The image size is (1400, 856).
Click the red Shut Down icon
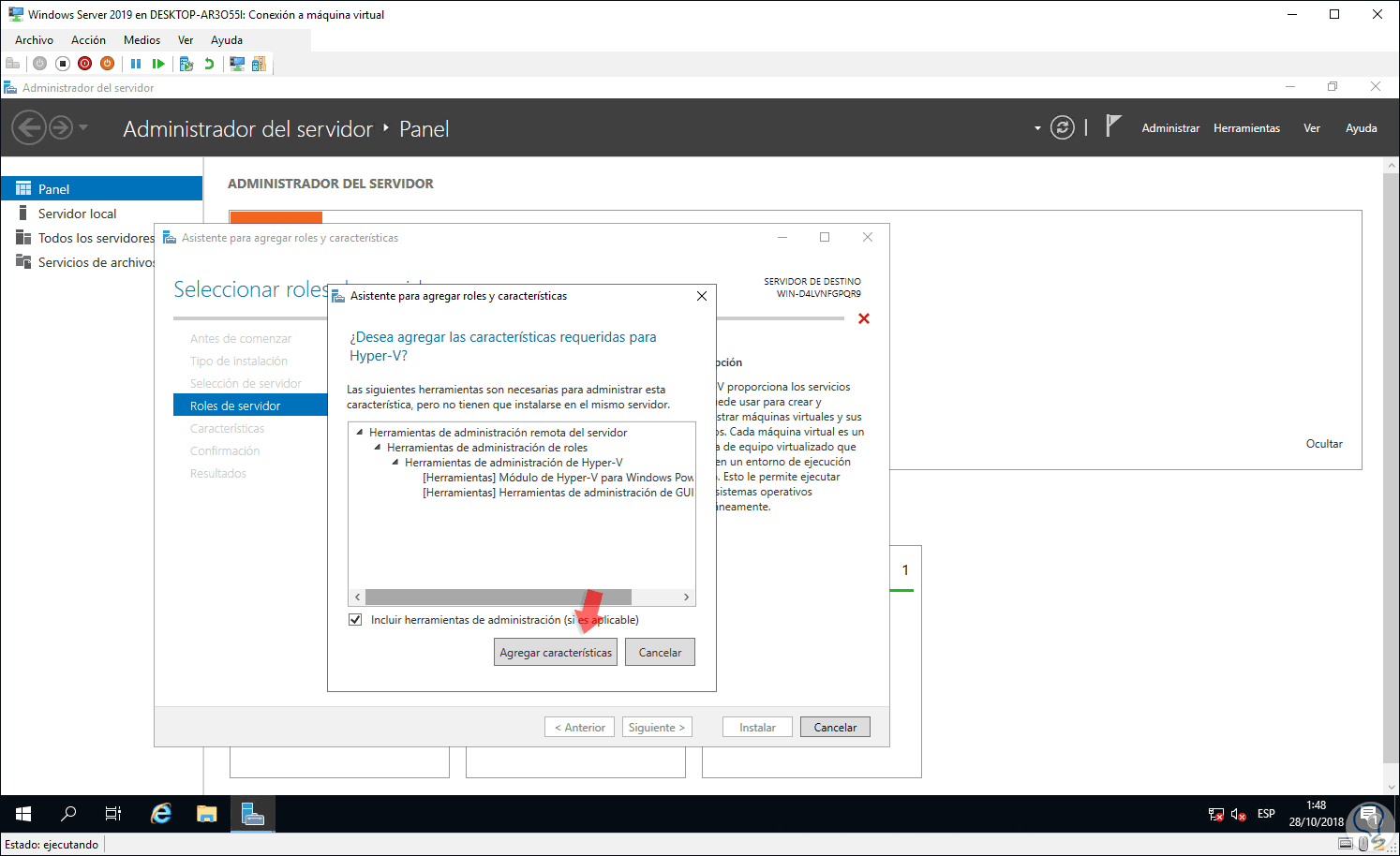click(x=85, y=64)
